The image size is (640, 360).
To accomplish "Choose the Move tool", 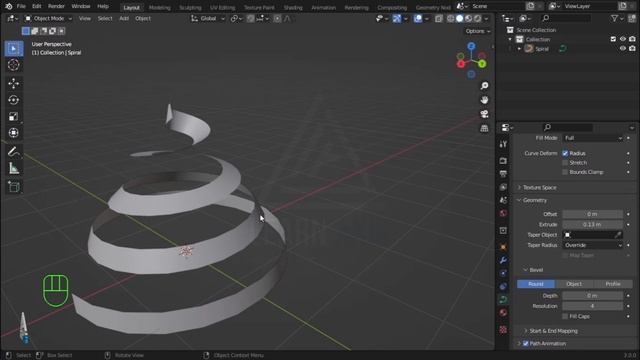I will tap(13, 83).
